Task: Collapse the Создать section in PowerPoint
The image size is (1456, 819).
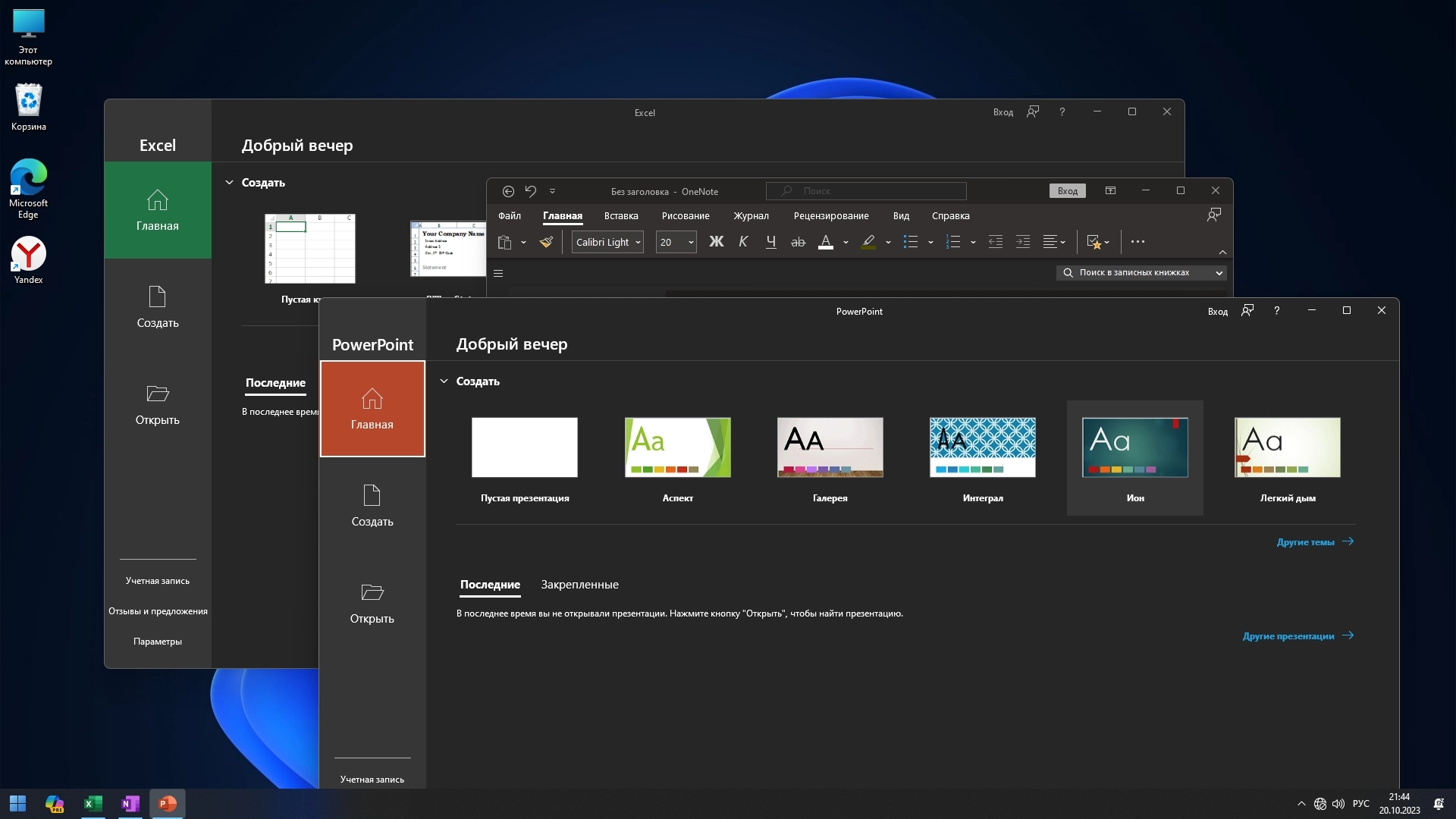Action: (444, 381)
